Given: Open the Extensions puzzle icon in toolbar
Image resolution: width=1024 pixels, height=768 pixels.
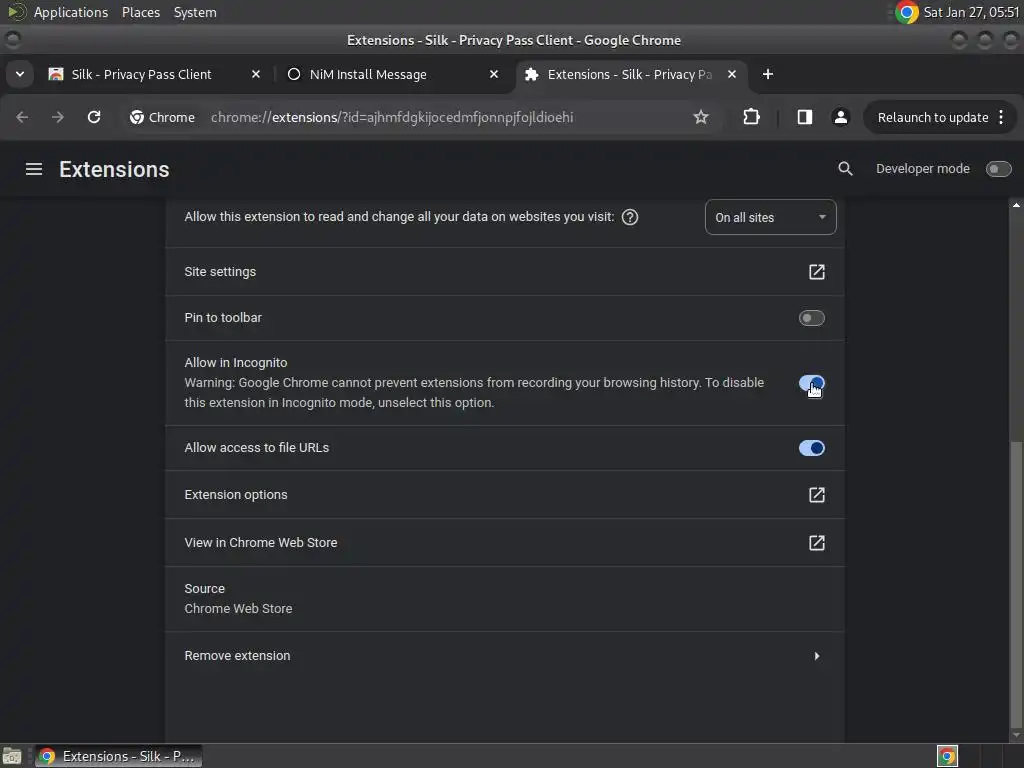Looking at the screenshot, I should click(x=752, y=117).
